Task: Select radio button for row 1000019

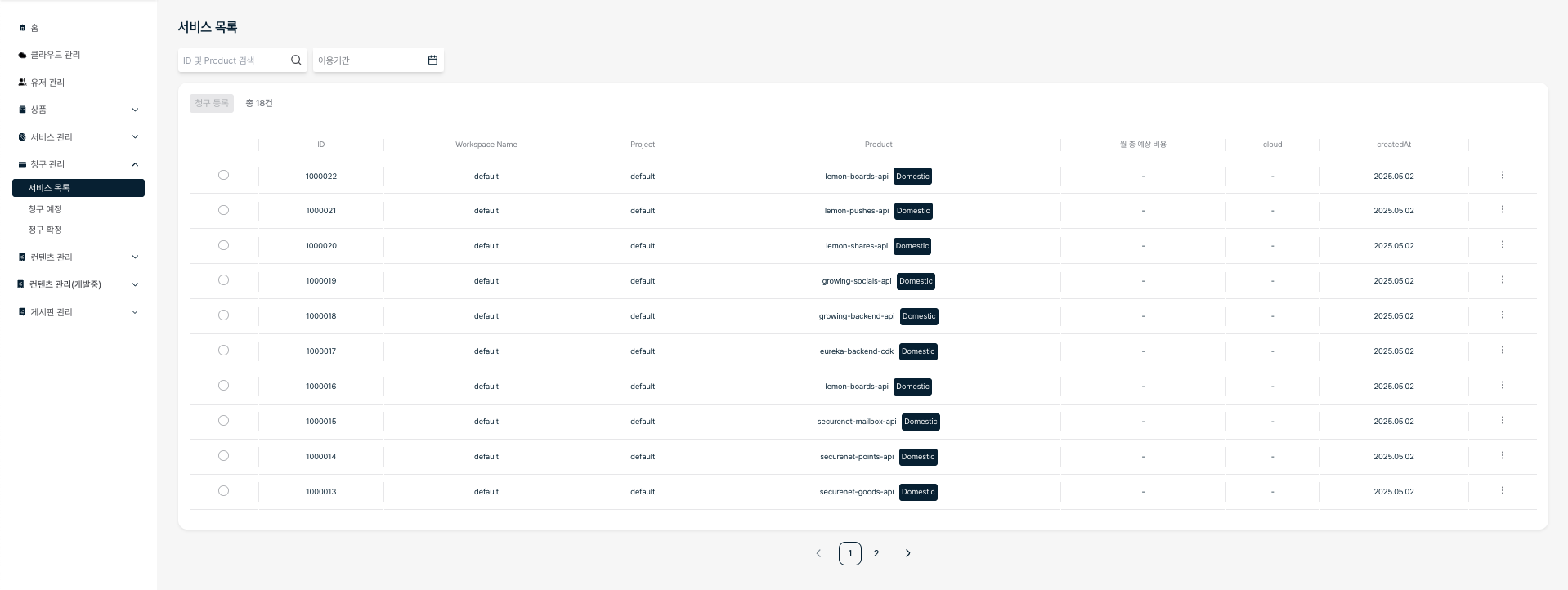Action: [x=223, y=280]
